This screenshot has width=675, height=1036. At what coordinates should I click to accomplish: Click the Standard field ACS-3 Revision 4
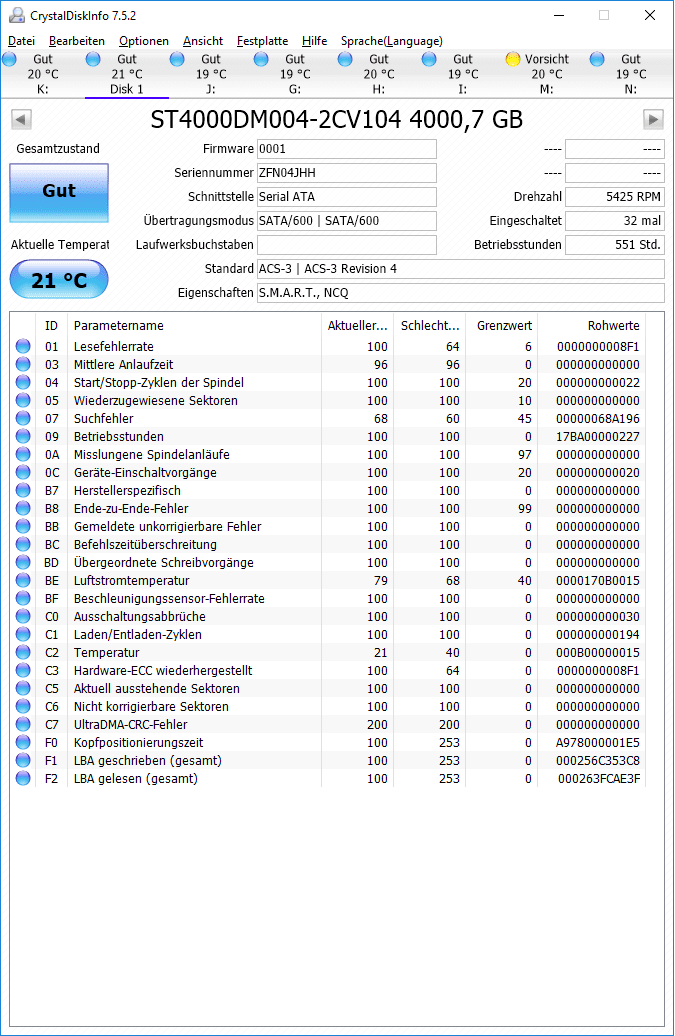click(460, 269)
